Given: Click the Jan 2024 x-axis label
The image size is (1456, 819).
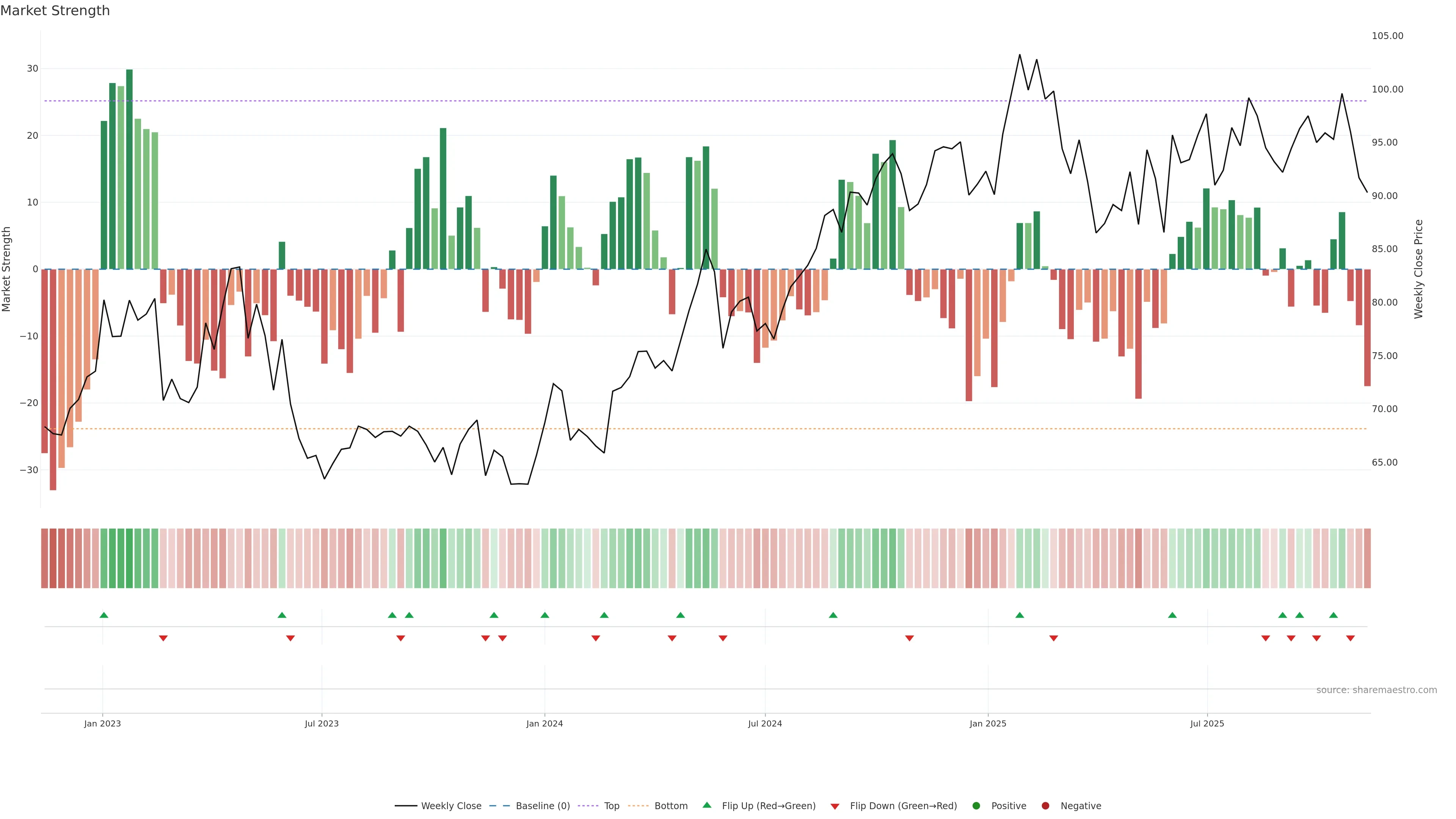Looking at the screenshot, I should click(x=544, y=723).
